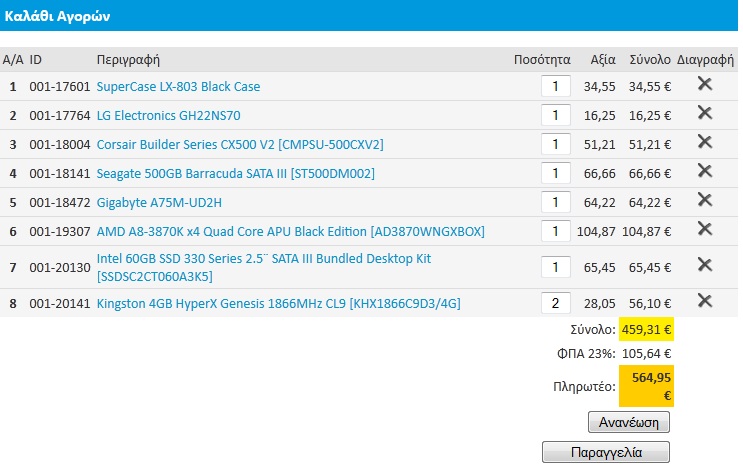743x475 pixels.
Task: Delete the SuperCase LX-803 Black Case row
Action: (705, 84)
